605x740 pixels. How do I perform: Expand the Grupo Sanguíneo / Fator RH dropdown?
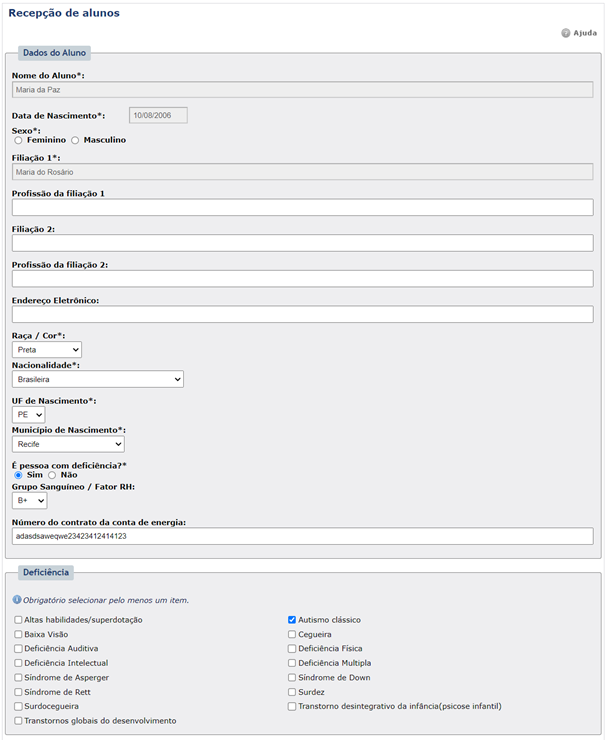coord(30,500)
